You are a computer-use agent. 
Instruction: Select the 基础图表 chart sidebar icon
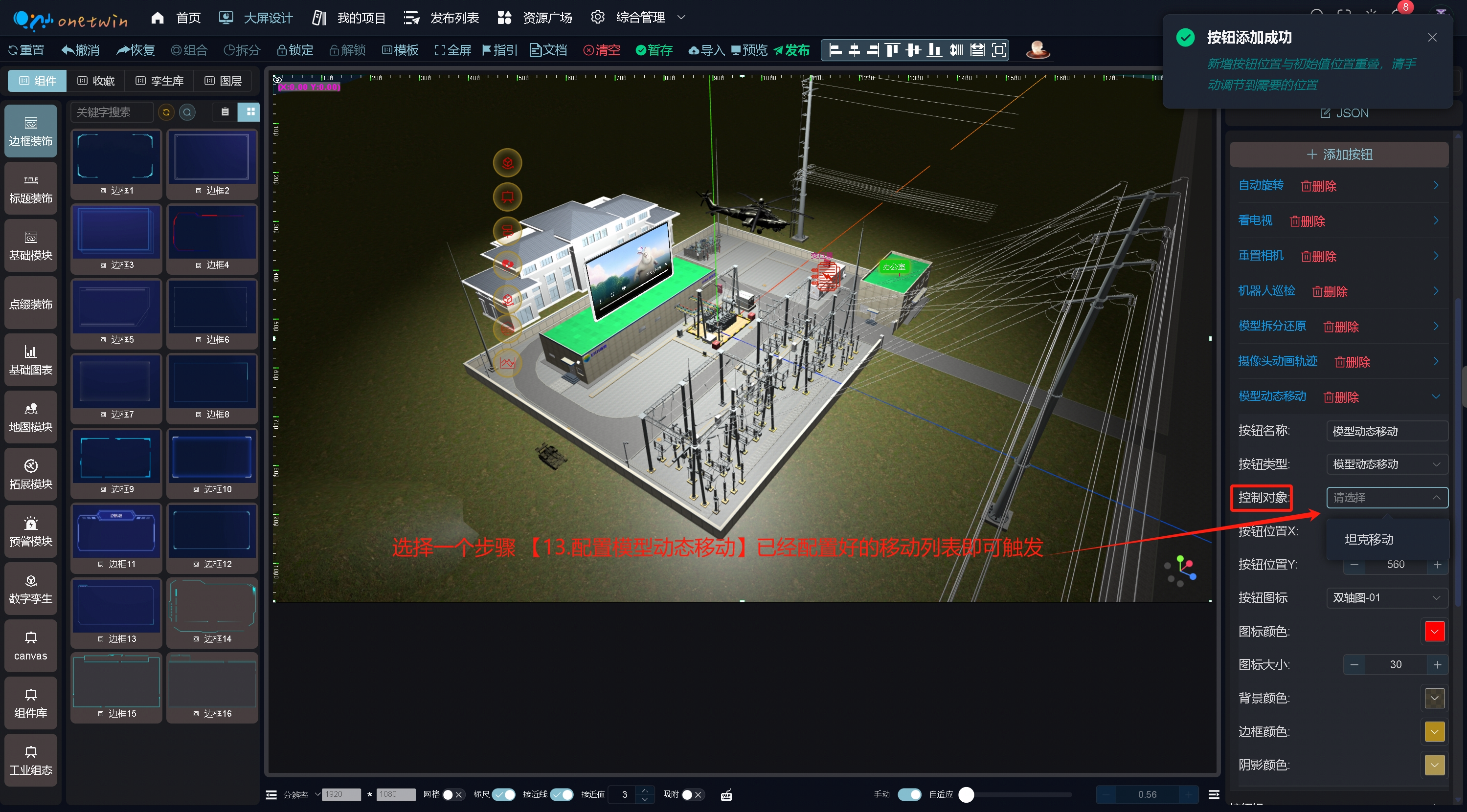point(31,351)
